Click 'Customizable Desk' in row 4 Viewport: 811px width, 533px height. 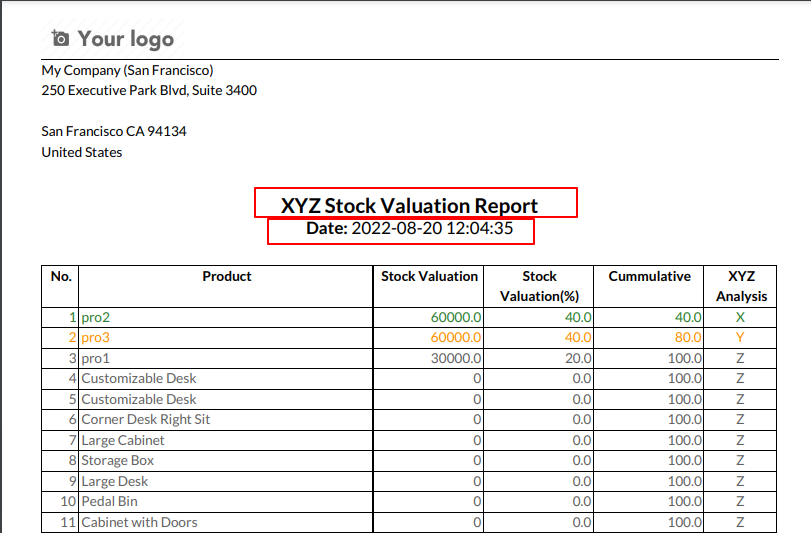click(x=139, y=378)
